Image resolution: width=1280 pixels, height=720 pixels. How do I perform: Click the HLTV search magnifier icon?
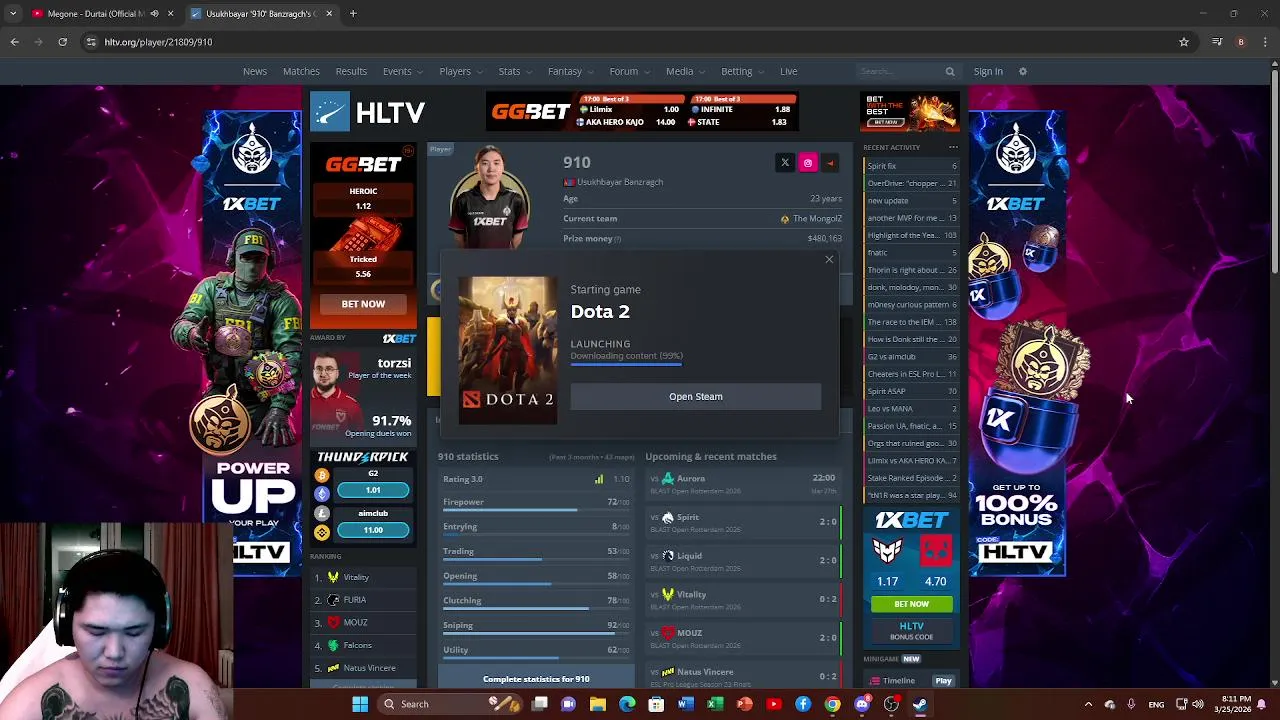click(950, 71)
